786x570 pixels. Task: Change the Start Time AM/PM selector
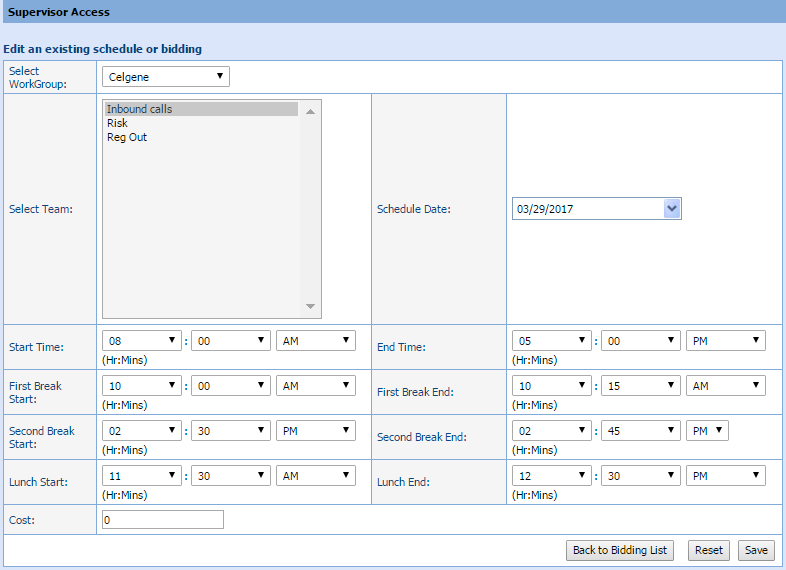pyautogui.click(x=316, y=341)
